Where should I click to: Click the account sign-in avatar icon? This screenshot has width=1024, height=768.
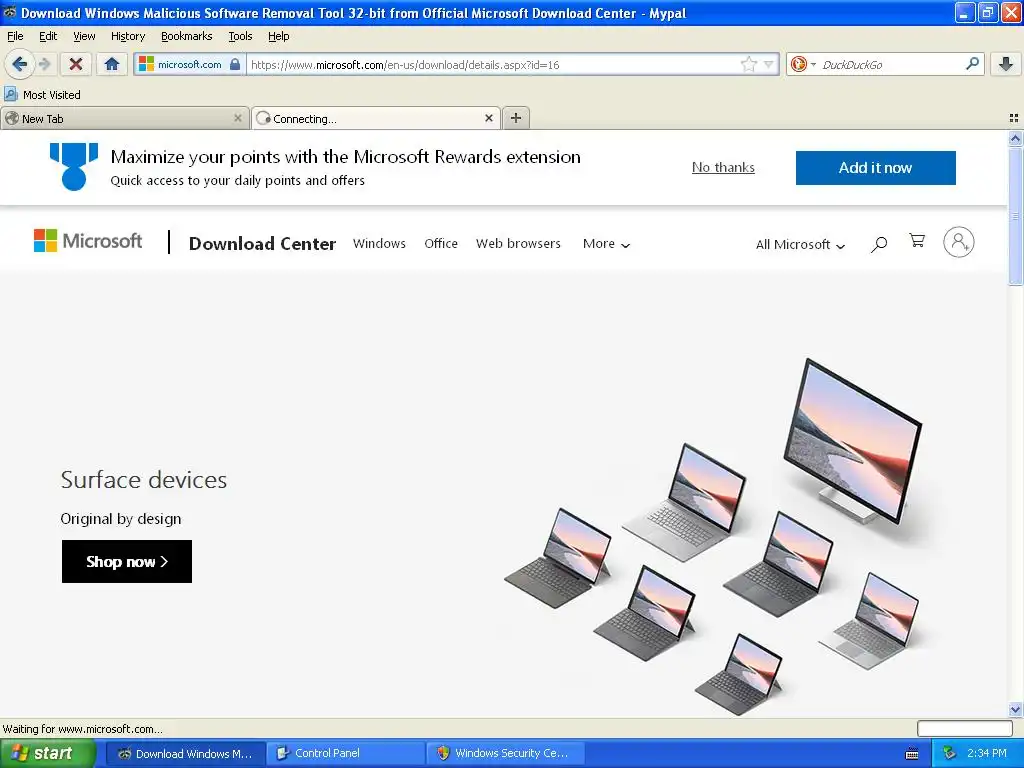958,242
